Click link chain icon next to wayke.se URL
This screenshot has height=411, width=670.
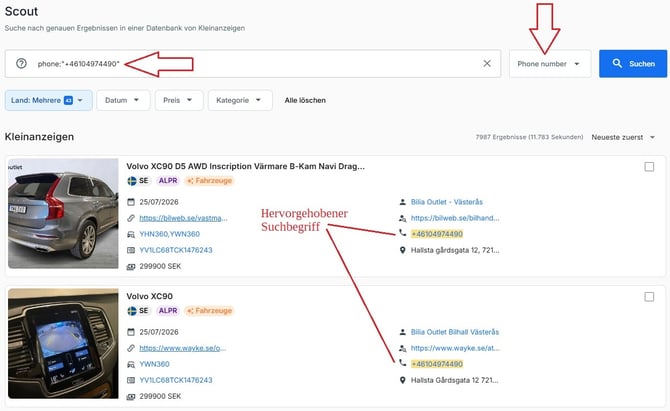(131, 348)
